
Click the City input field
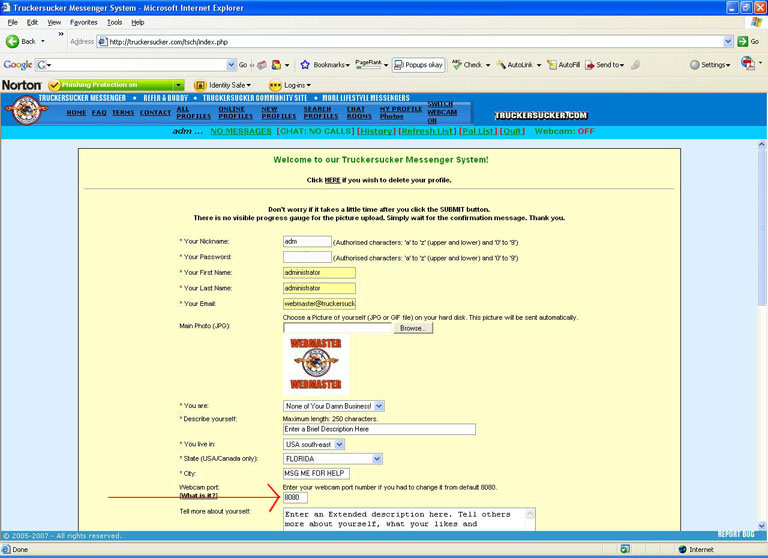point(316,474)
